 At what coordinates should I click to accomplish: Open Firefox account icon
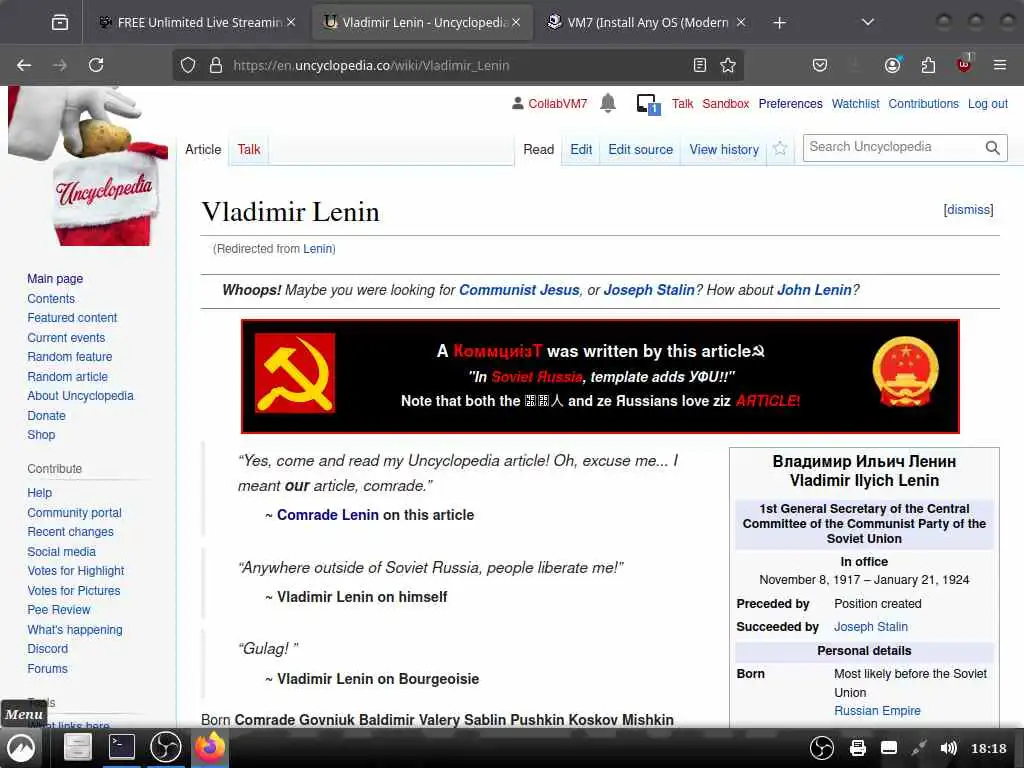coord(892,65)
